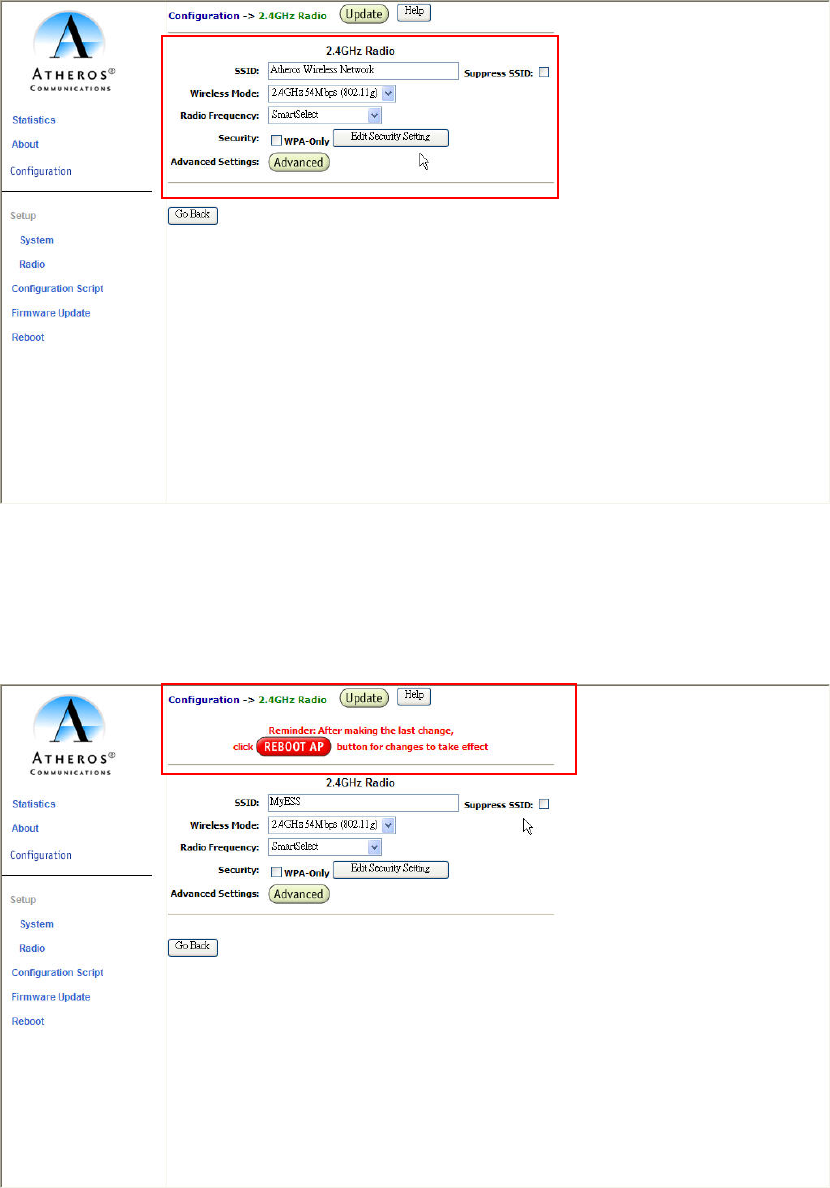Click the Atheros logo in the bottom screenshot
The height and width of the screenshot is (1188, 830).
71,736
